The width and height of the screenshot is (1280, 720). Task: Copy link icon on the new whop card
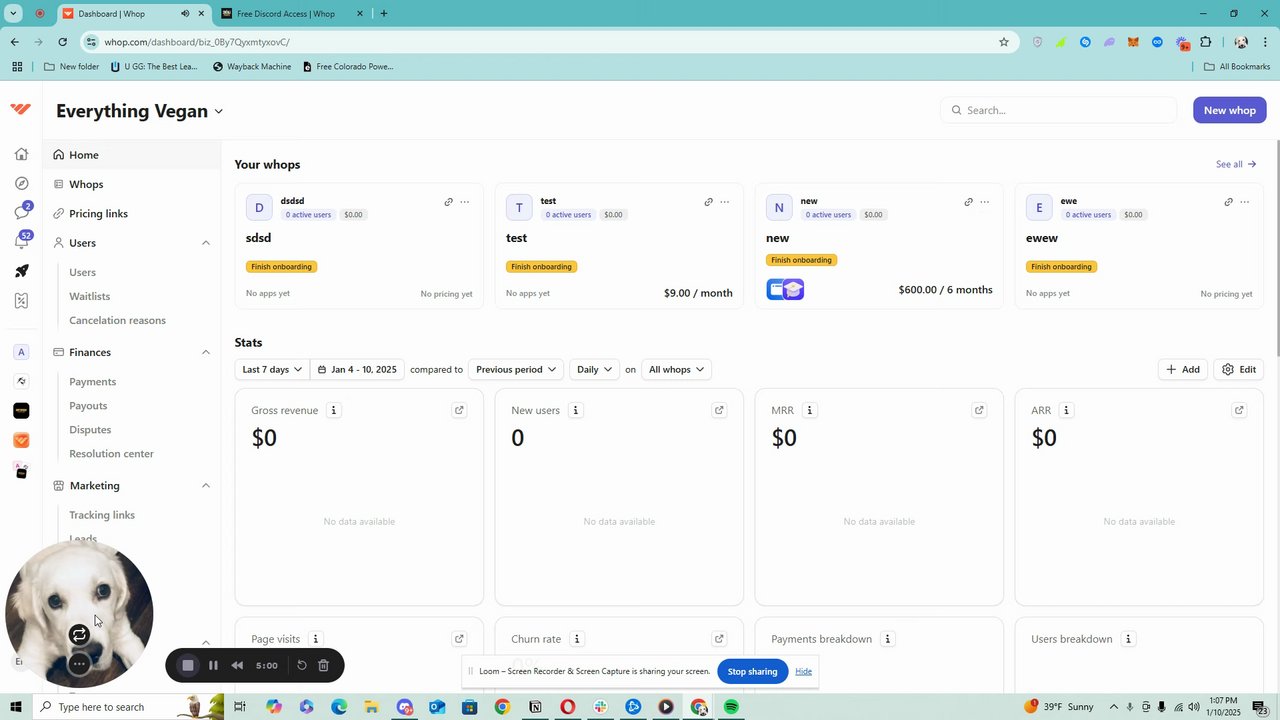[x=968, y=202]
